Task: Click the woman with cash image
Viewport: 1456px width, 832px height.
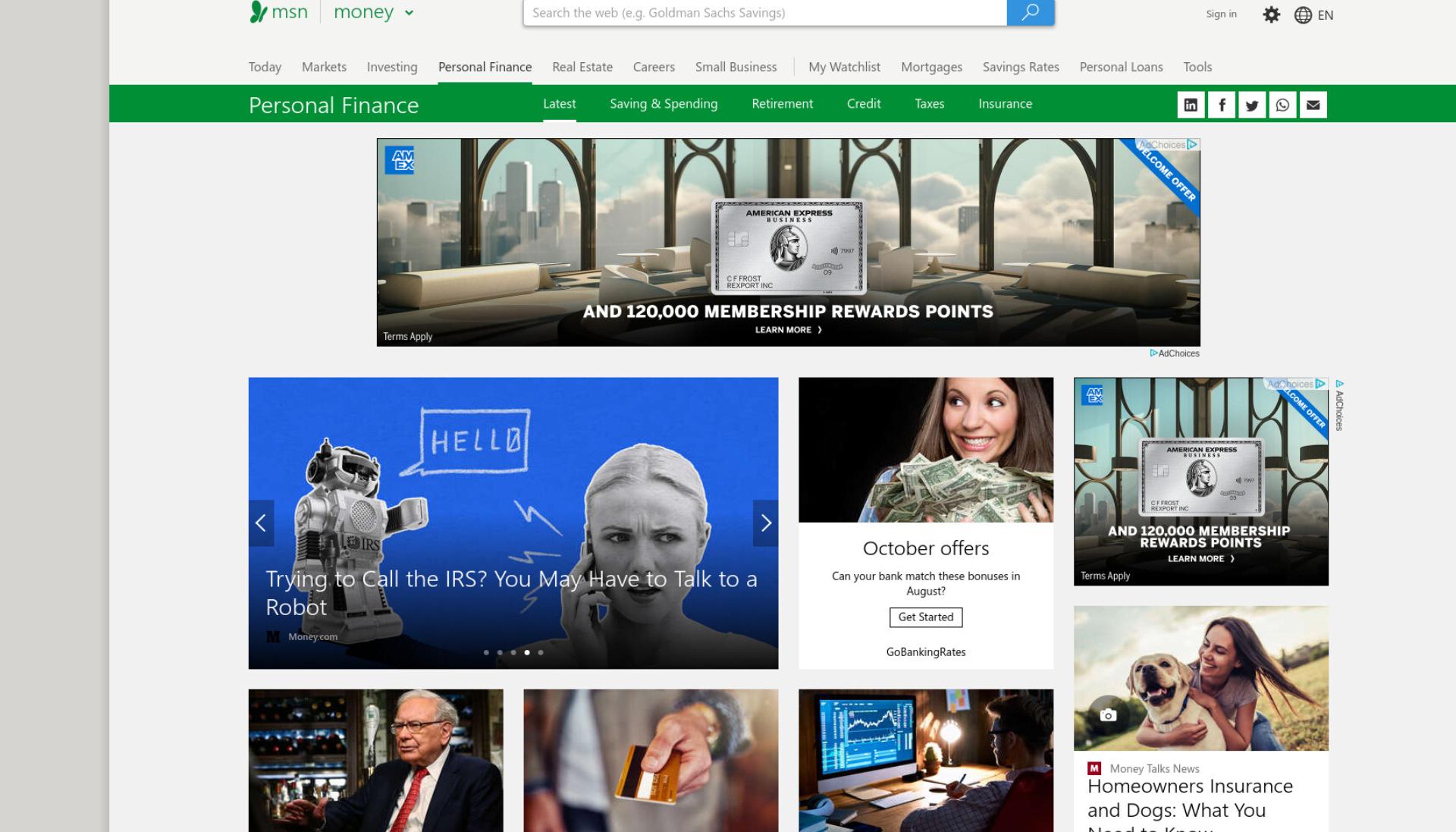Action: pyautogui.click(x=926, y=450)
